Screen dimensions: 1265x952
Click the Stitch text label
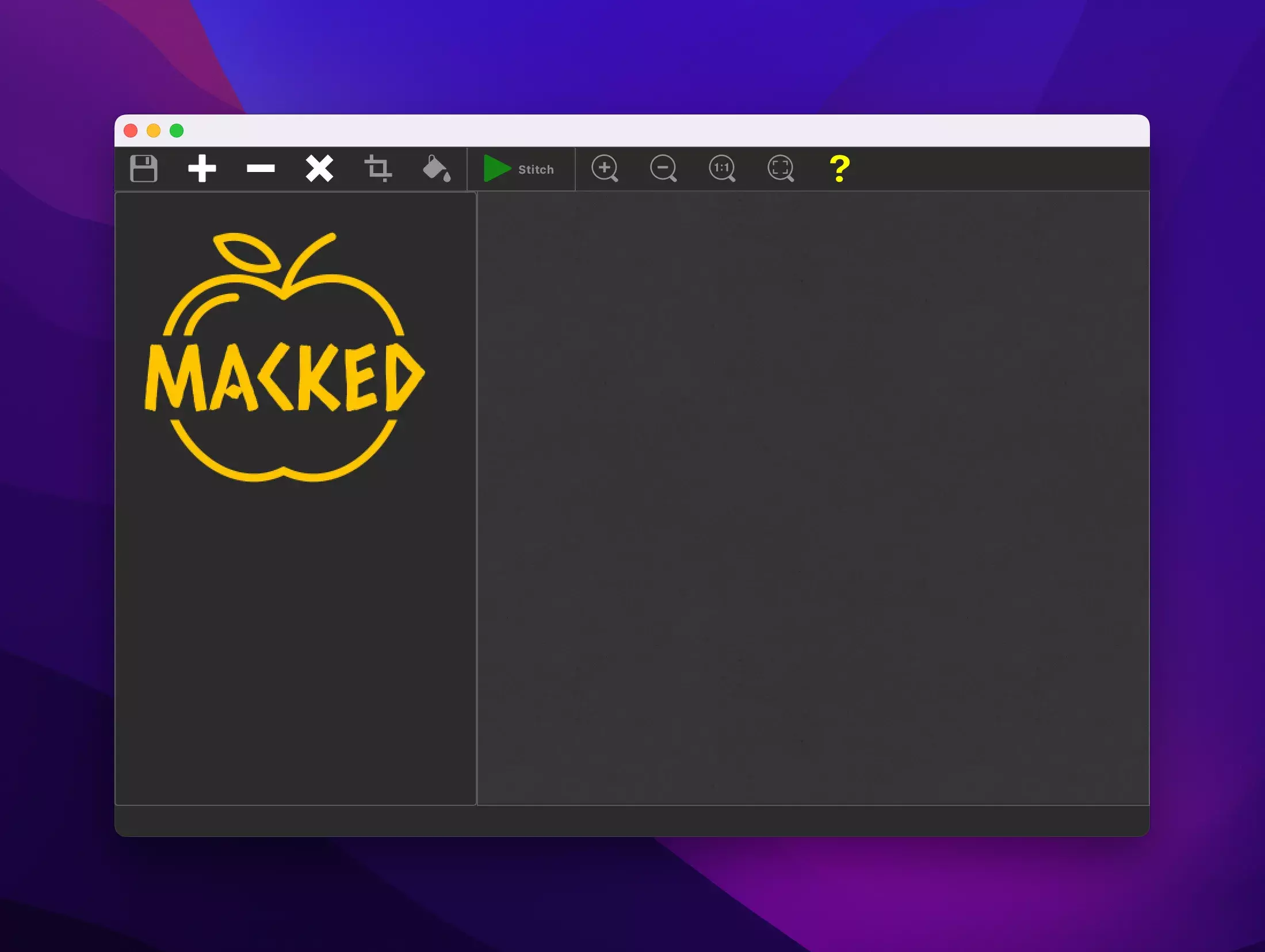[536, 170]
